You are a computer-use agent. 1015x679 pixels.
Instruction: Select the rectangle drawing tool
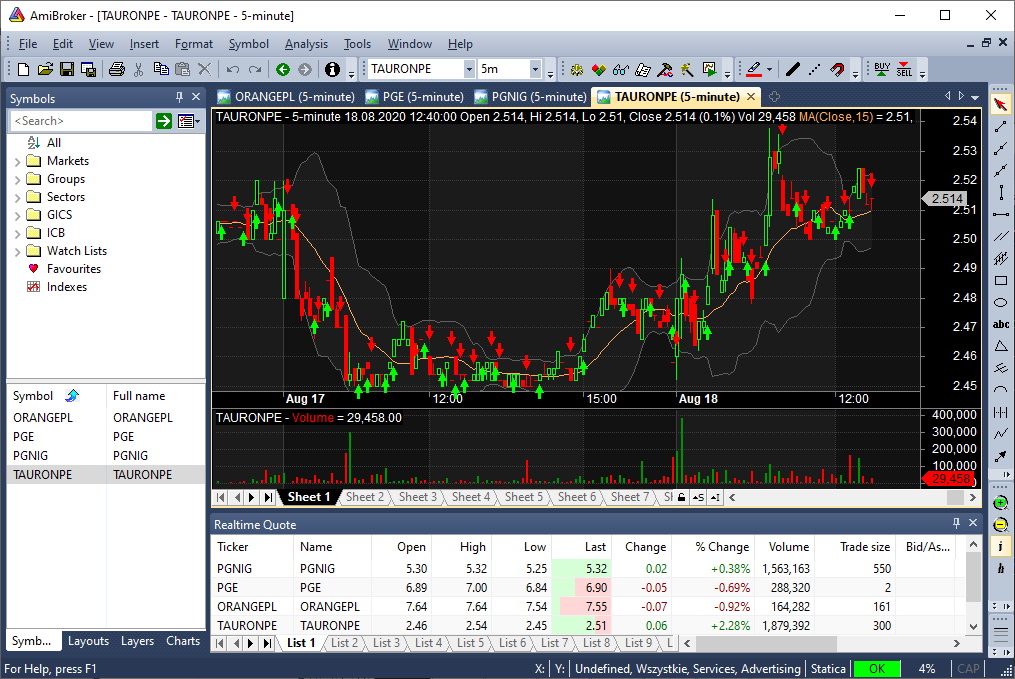1000,280
